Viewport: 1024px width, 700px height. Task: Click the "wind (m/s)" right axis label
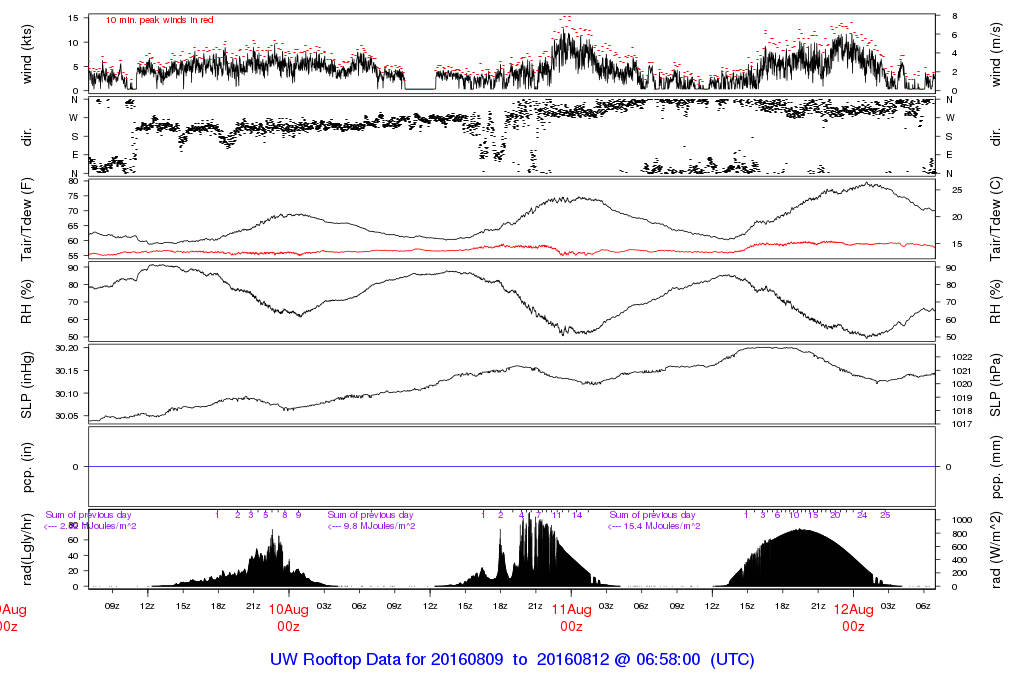tap(997, 53)
